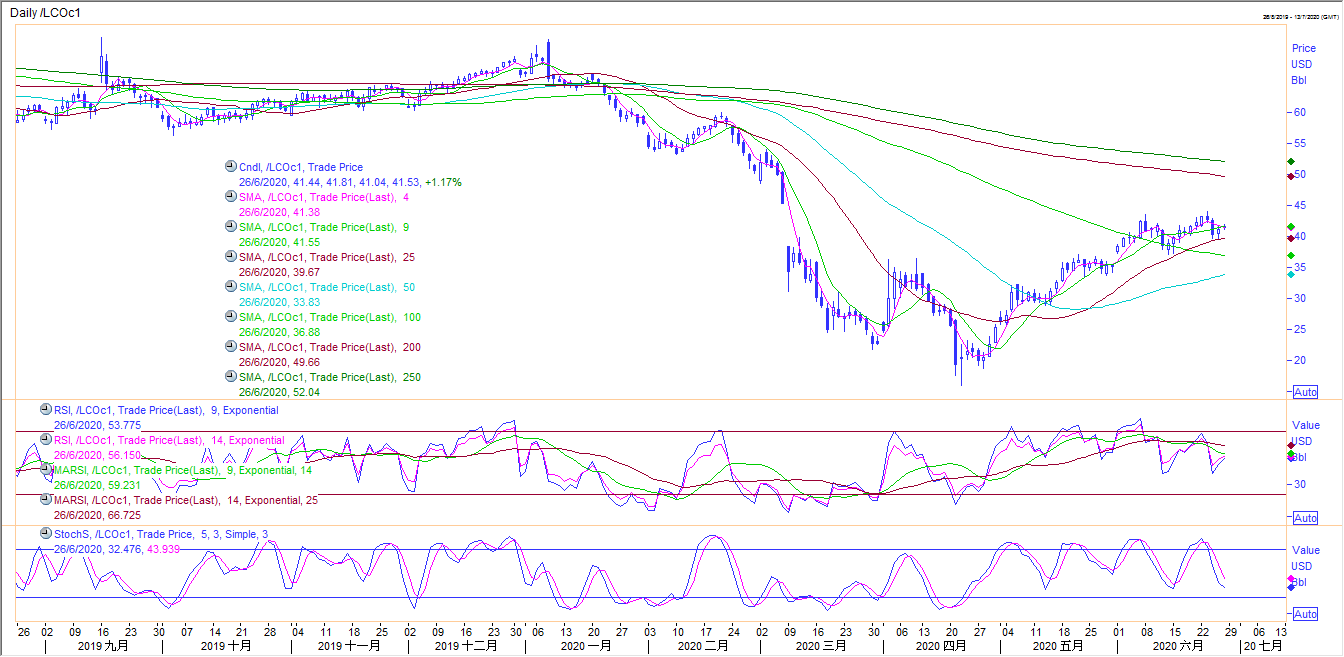Viewport: 1344px width, 657px height.
Task: Click the clock icon beside the SMA 50 legend
Action: pyautogui.click(x=231, y=287)
